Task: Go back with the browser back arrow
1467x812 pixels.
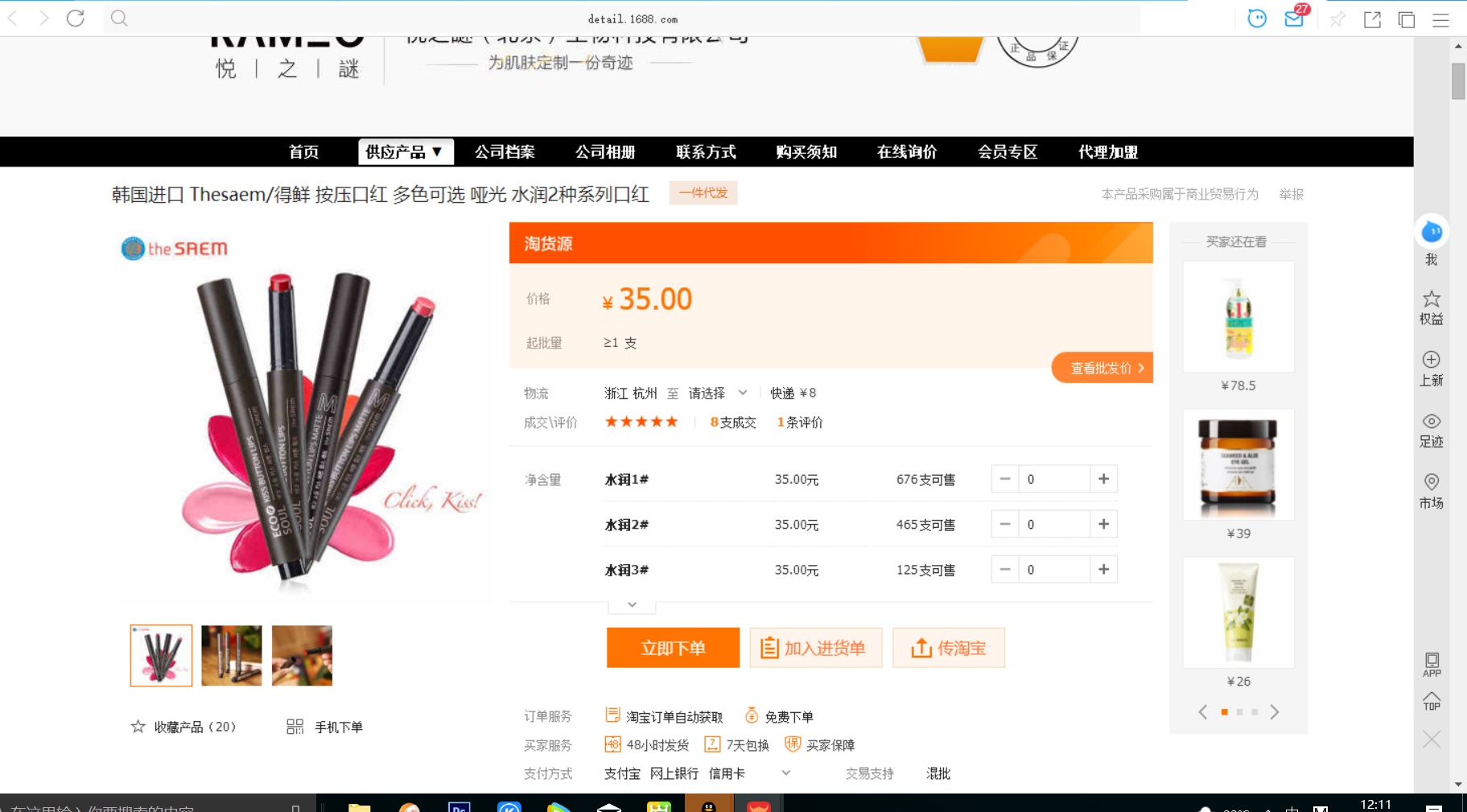Action: tap(12, 18)
